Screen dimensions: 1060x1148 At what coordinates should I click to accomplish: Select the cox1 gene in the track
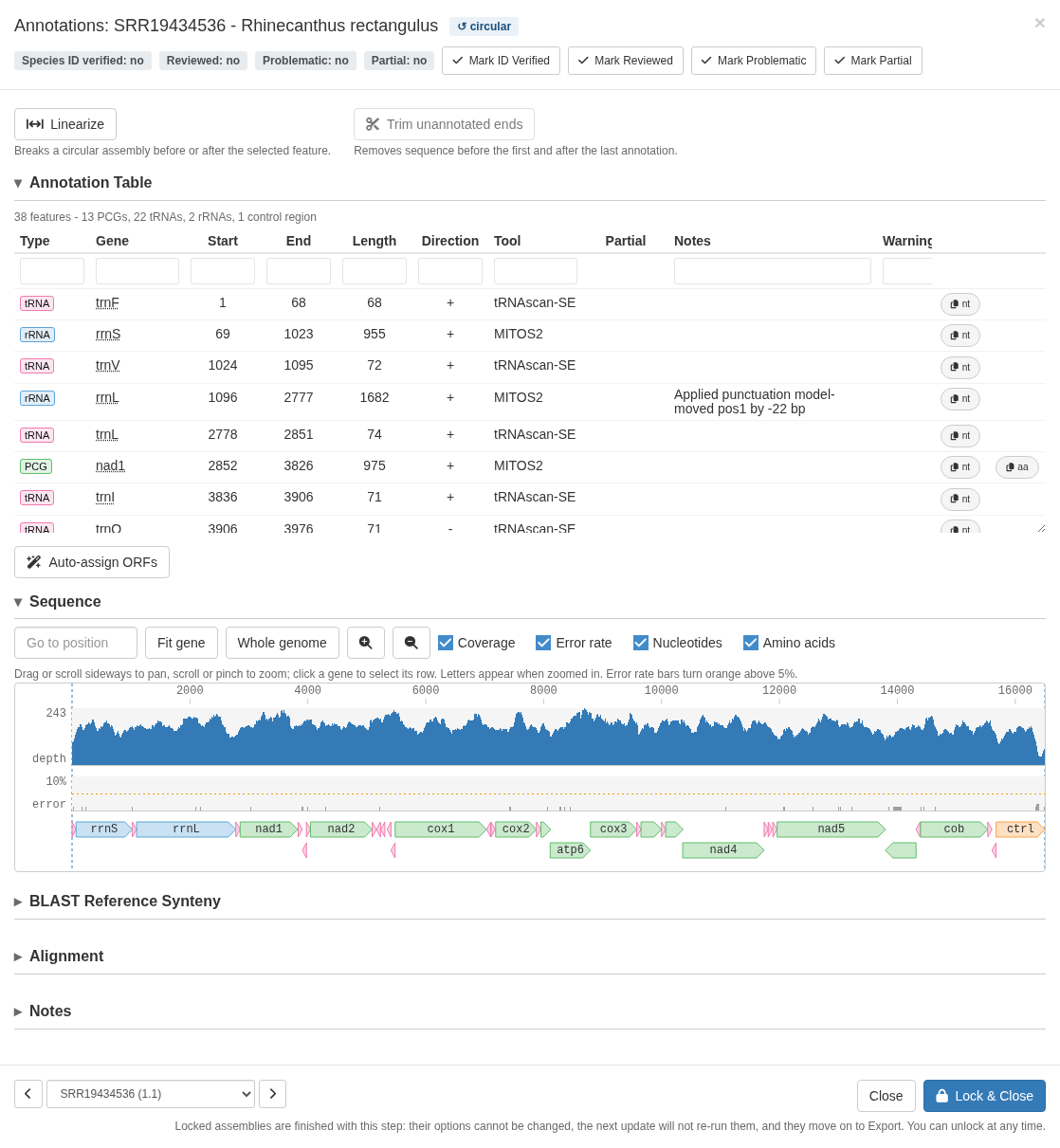[x=441, y=829]
